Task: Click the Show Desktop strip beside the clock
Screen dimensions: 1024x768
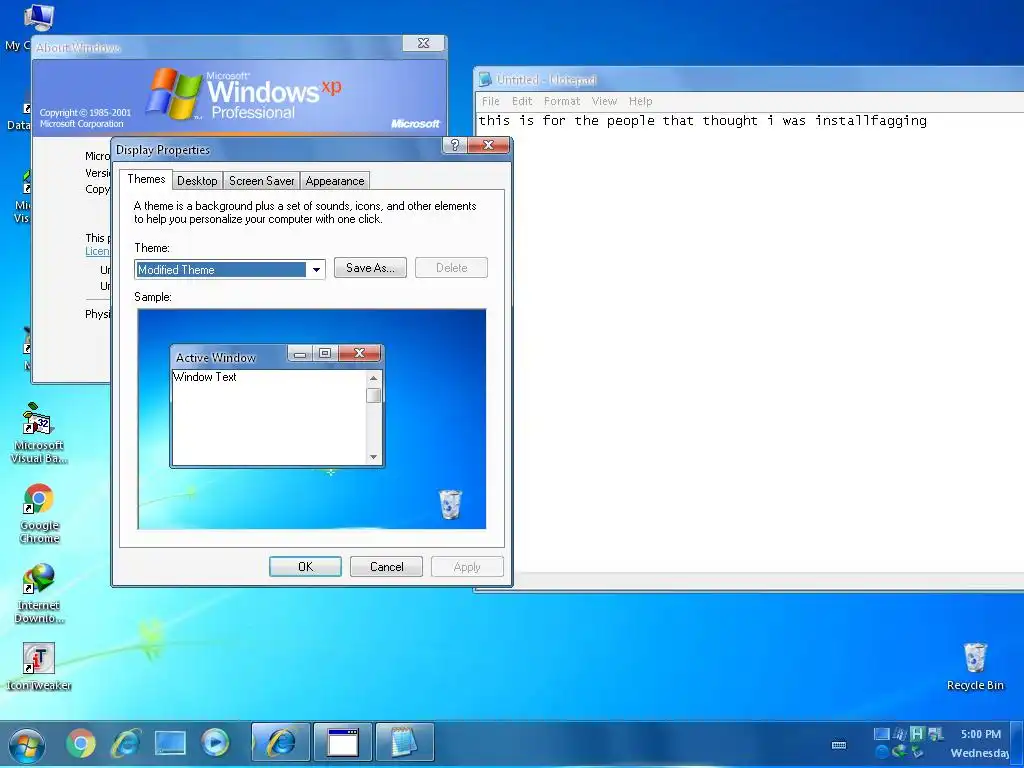Action: click(1017, 744)
